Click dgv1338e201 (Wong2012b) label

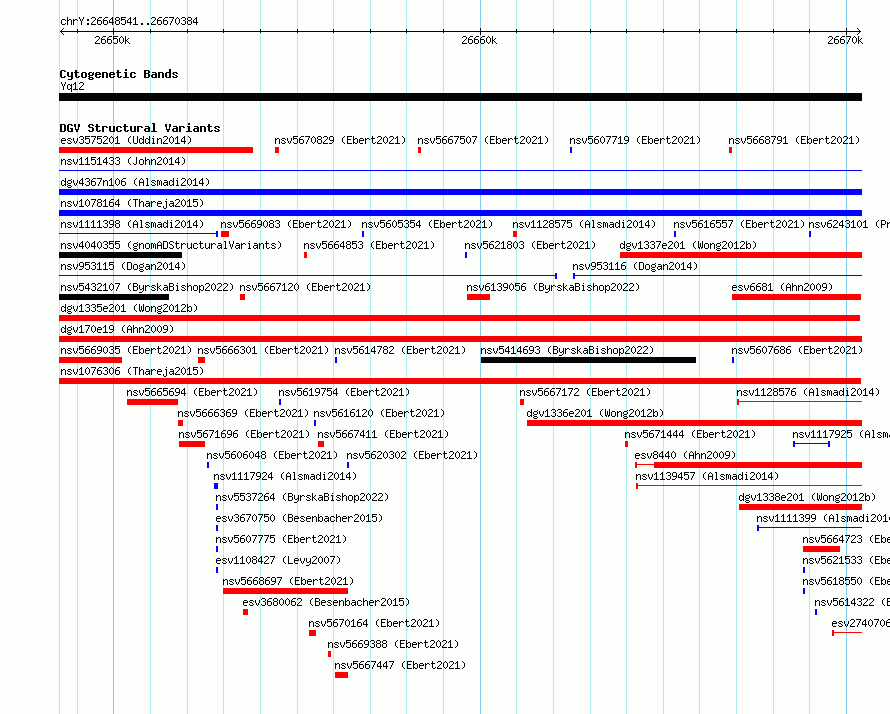tap(807, 497)
